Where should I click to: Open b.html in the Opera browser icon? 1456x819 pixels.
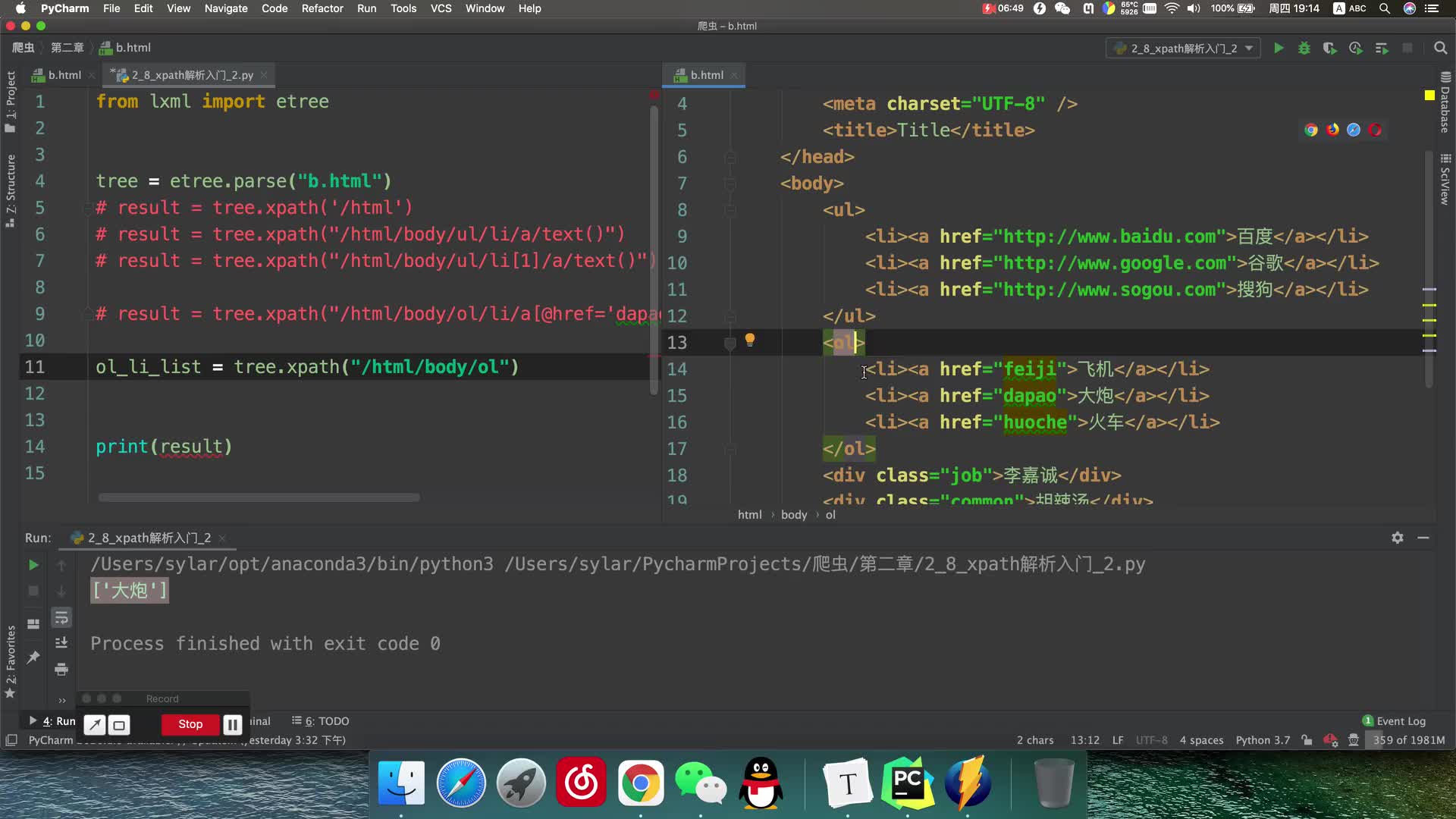pyautogui.click(x=1375, y=130)
